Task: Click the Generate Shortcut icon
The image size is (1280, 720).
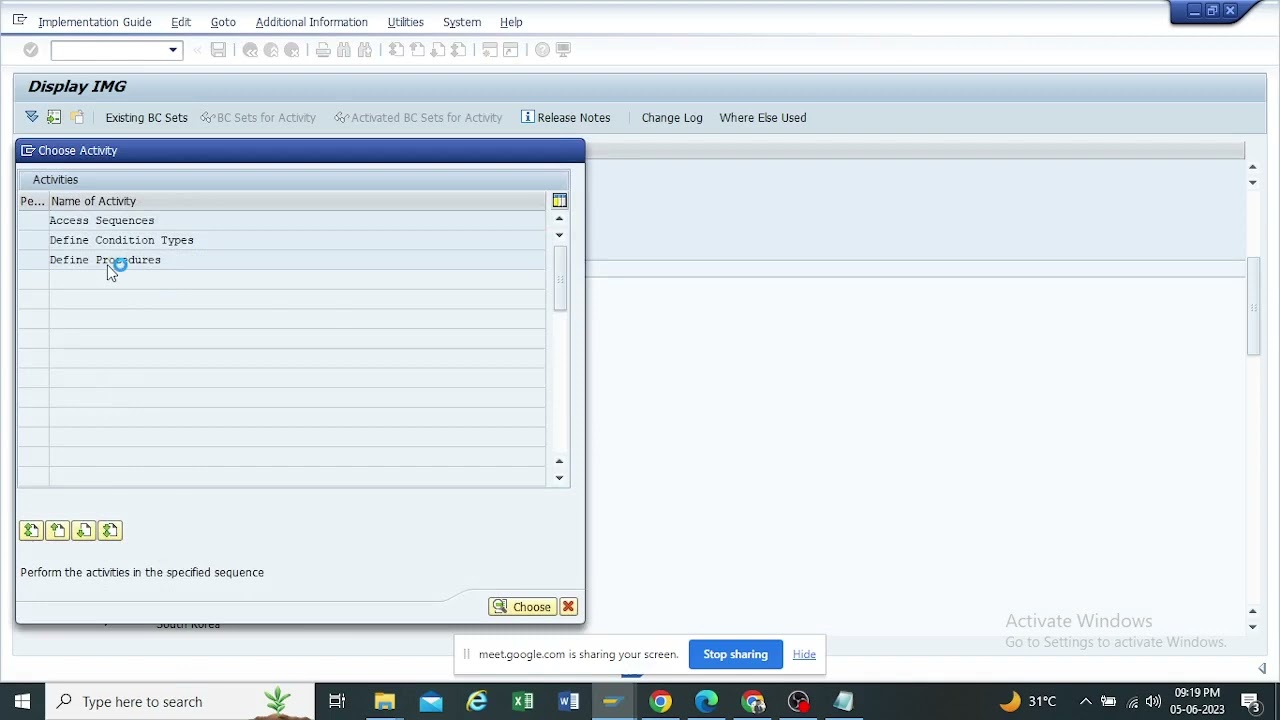Action: pyautogui.click(x=511, y=50)
